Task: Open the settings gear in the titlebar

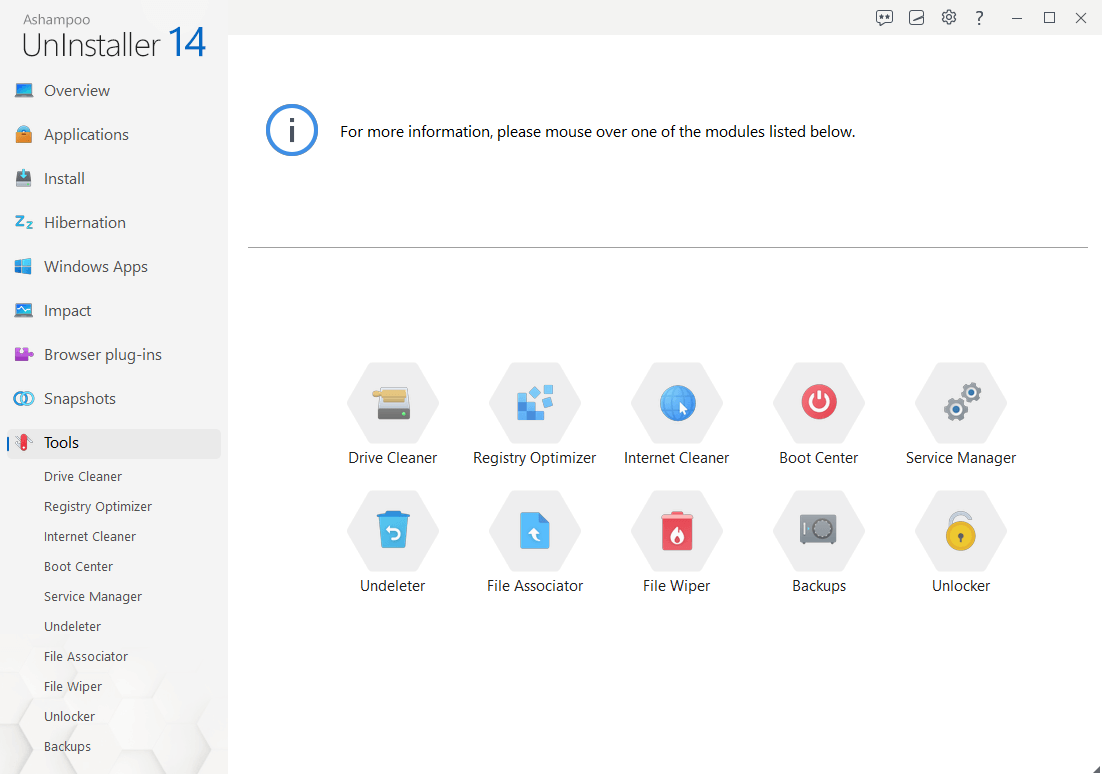Action: 948,17
